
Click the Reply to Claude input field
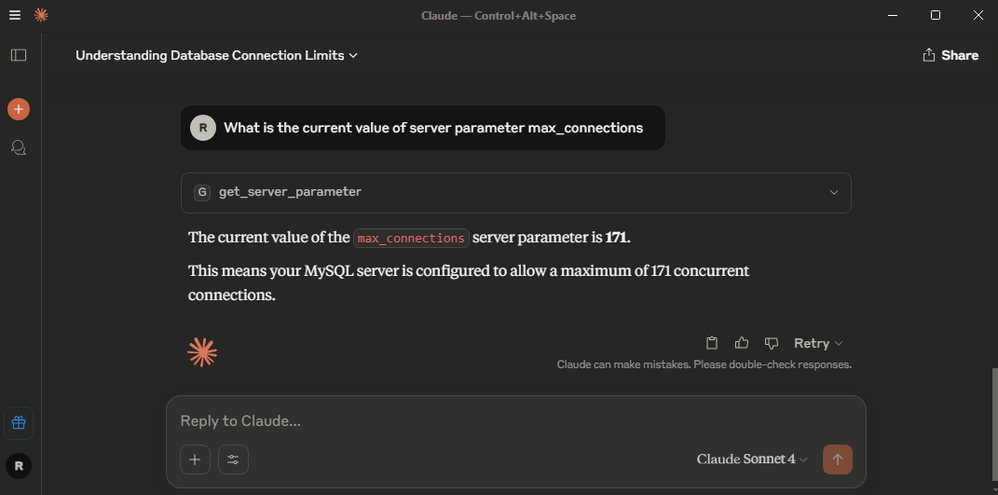coord(500,421)
